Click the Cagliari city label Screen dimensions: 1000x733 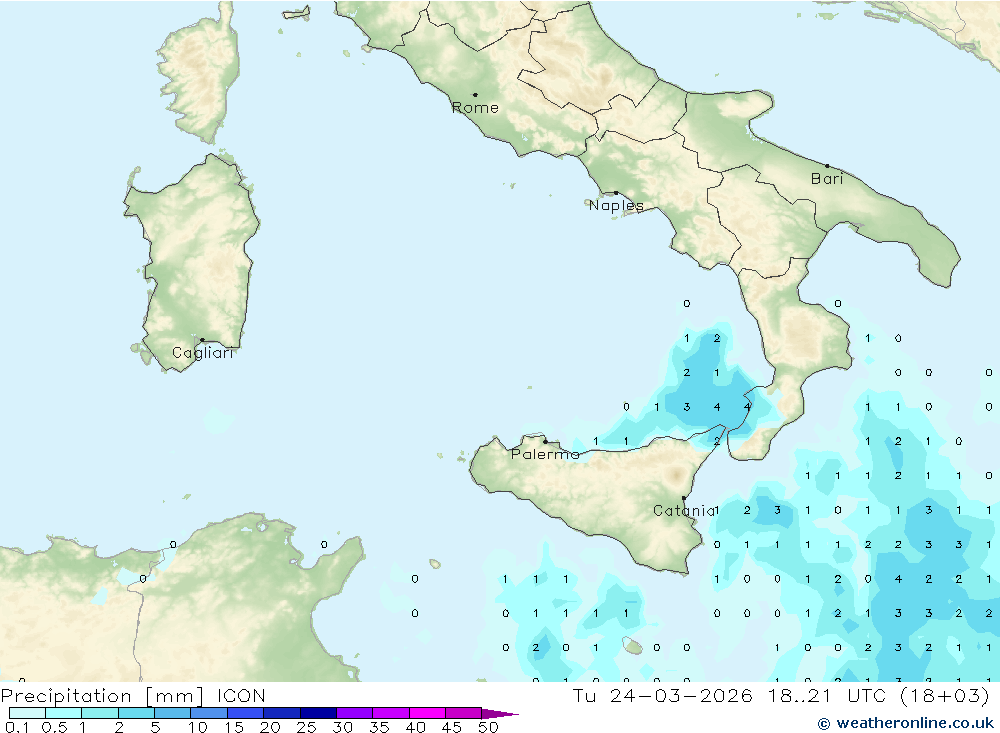(203, 353)
